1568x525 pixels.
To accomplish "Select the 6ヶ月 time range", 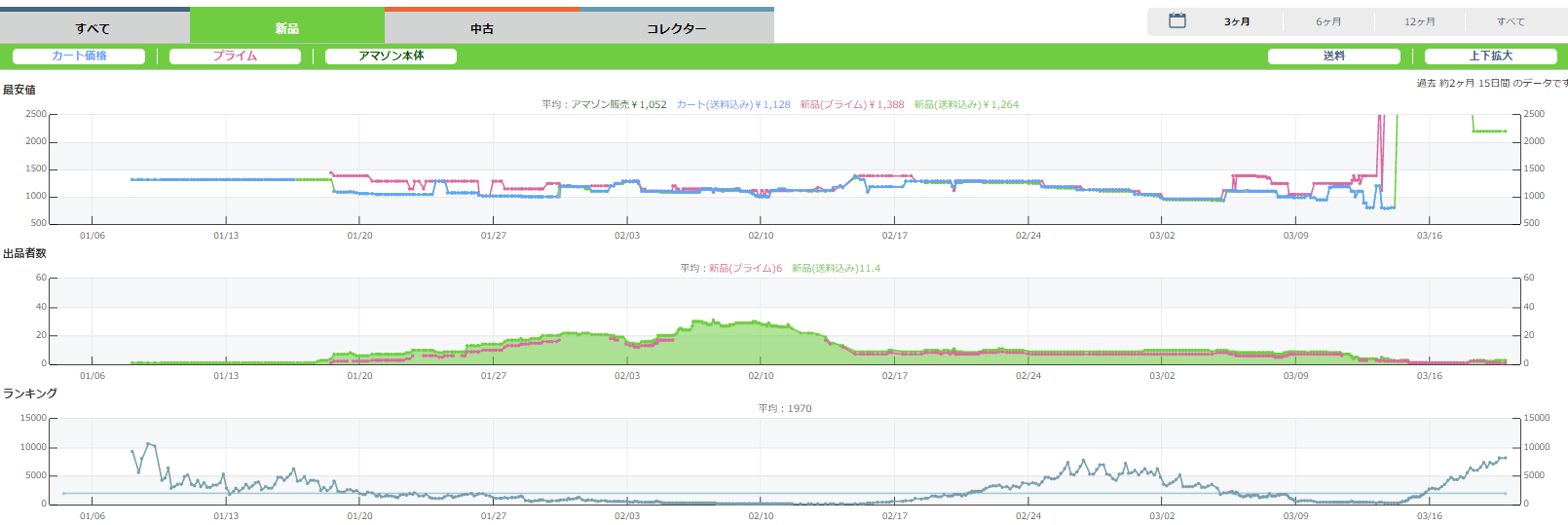I will [x=1328, y=21].
